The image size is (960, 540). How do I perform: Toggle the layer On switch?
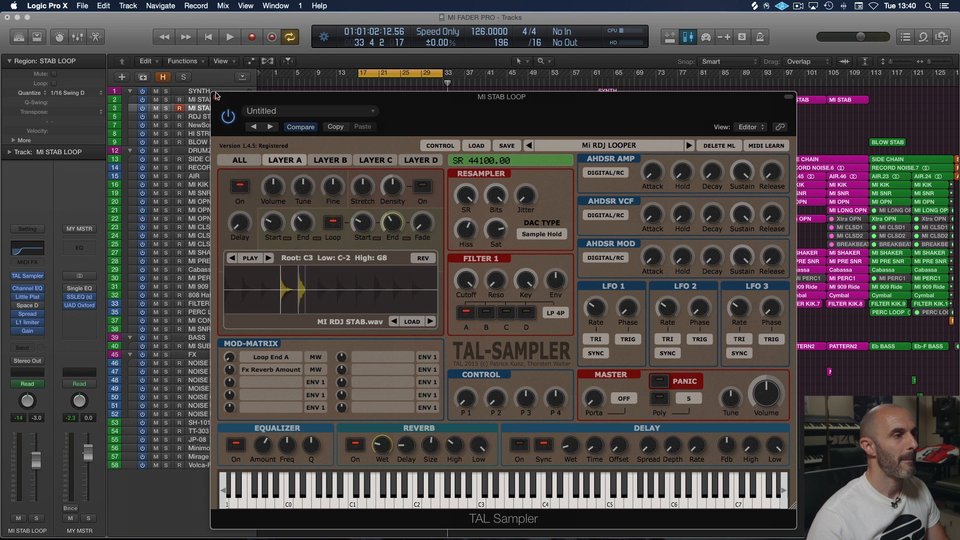(x=239, y=186)
